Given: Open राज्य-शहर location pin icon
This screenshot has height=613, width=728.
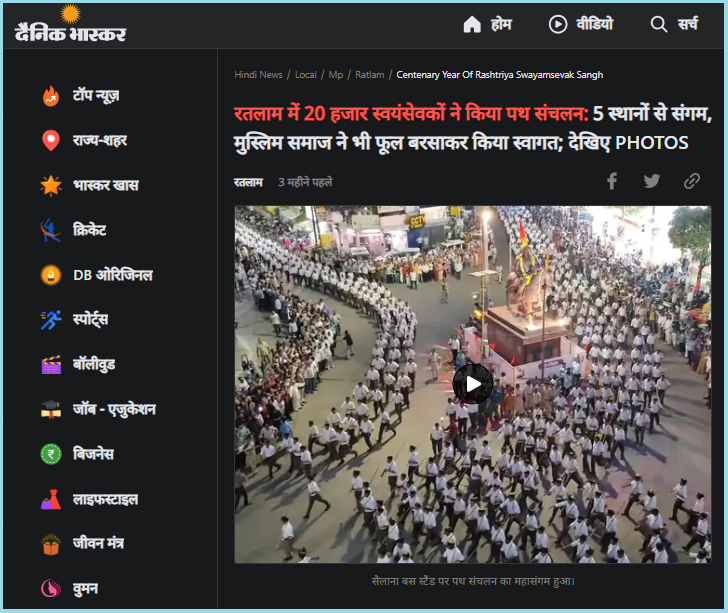Looking at the screenshot, I should (51, 141).
